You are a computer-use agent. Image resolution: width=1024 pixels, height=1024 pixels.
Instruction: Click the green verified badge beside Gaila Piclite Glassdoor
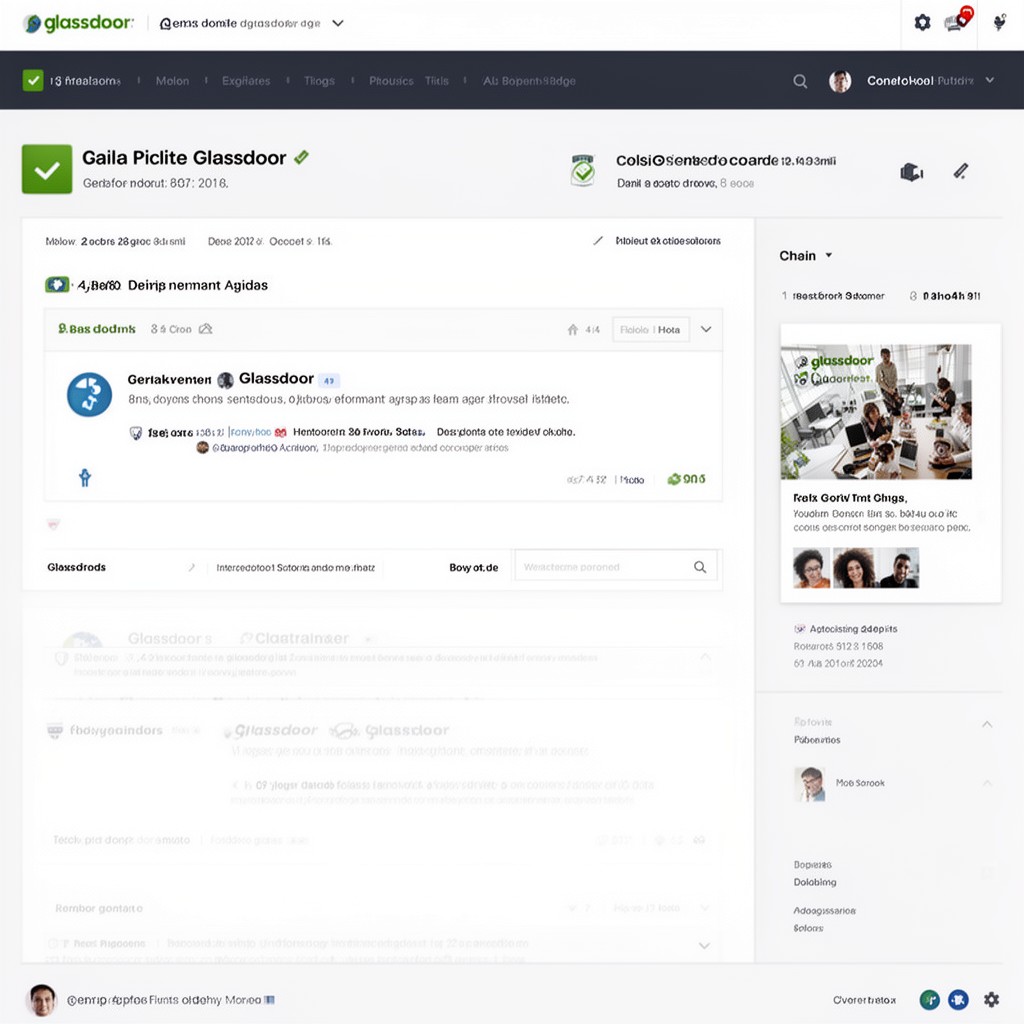click(301, 157)
